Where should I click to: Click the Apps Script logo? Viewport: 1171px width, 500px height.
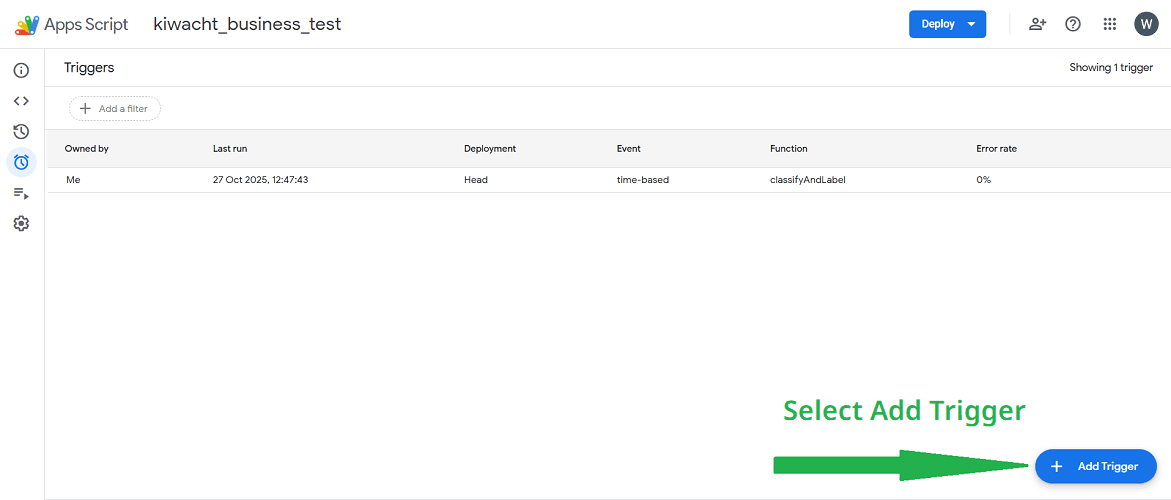tap(71, 24)
